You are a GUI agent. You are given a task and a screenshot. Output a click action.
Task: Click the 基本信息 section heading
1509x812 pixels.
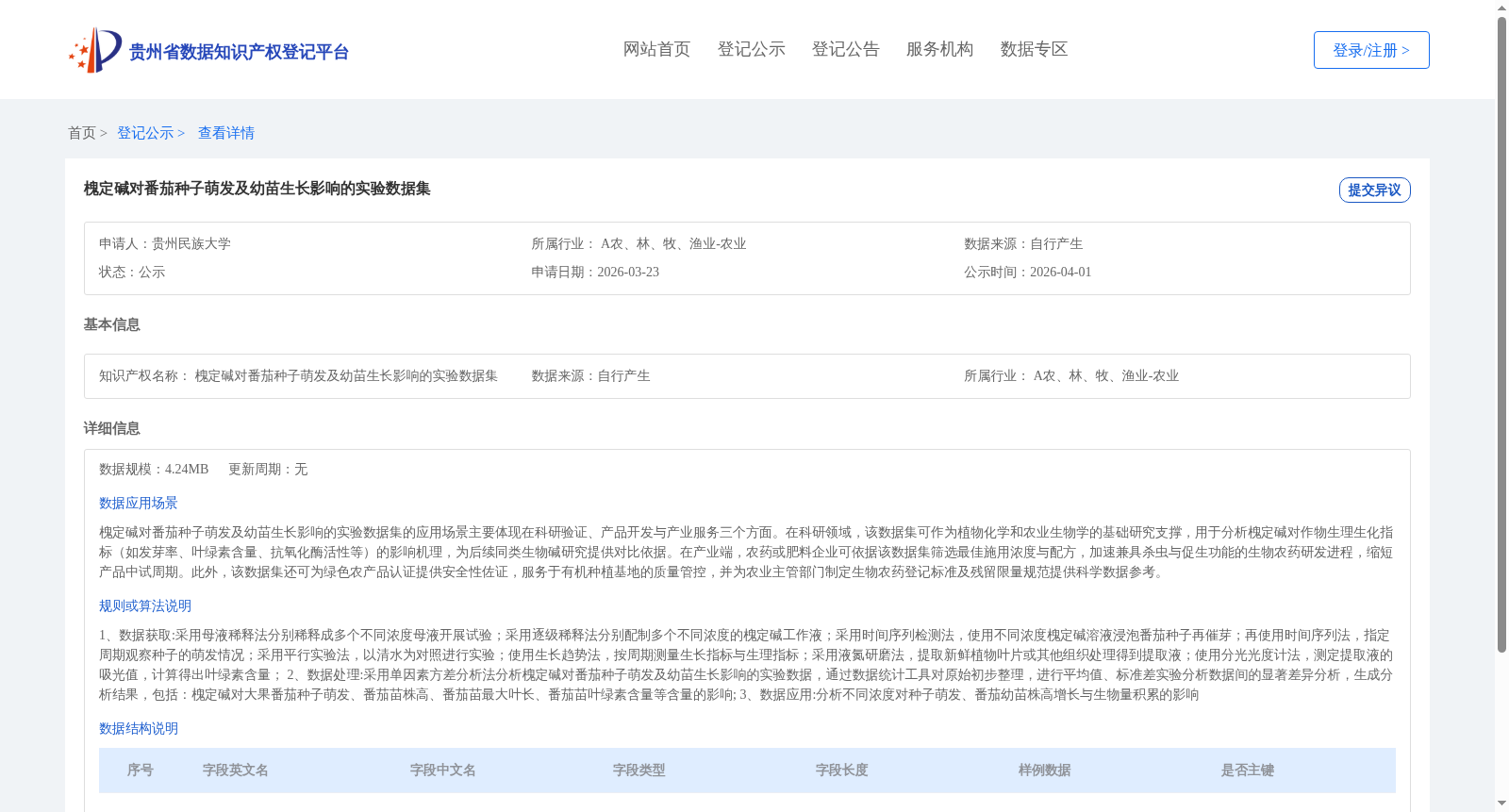pyautogui.click(x=112, y=324)
